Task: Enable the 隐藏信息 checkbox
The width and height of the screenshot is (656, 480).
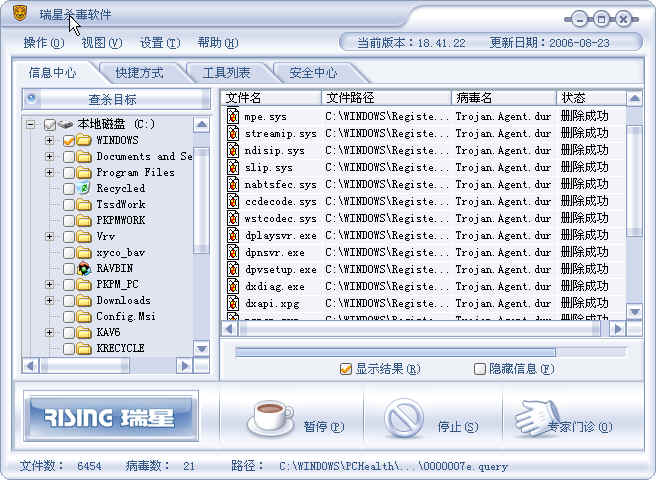Action: click(479, 369)
